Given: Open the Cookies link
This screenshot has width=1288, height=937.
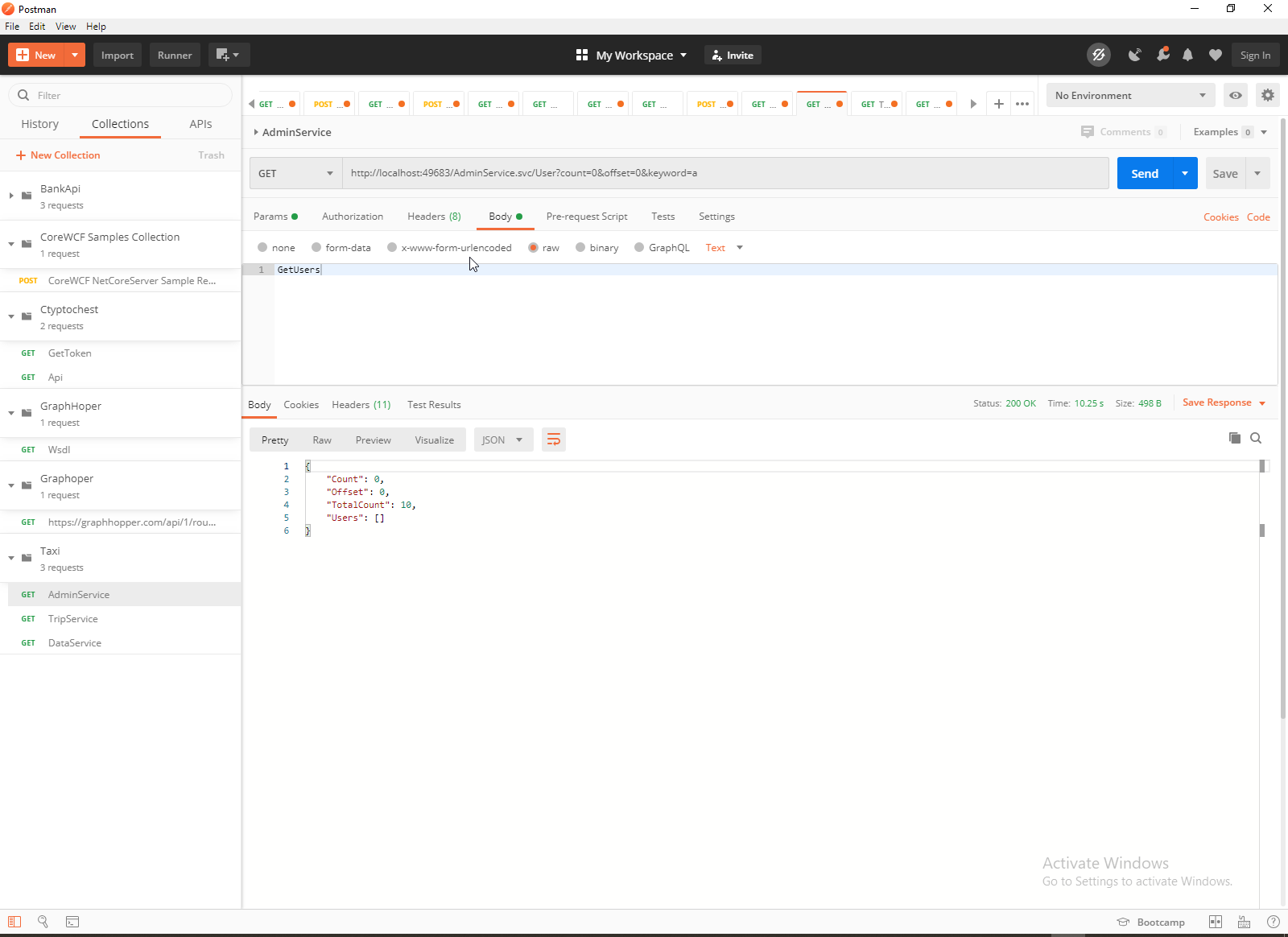Looking at the screenshot, I should [1220, 217].
